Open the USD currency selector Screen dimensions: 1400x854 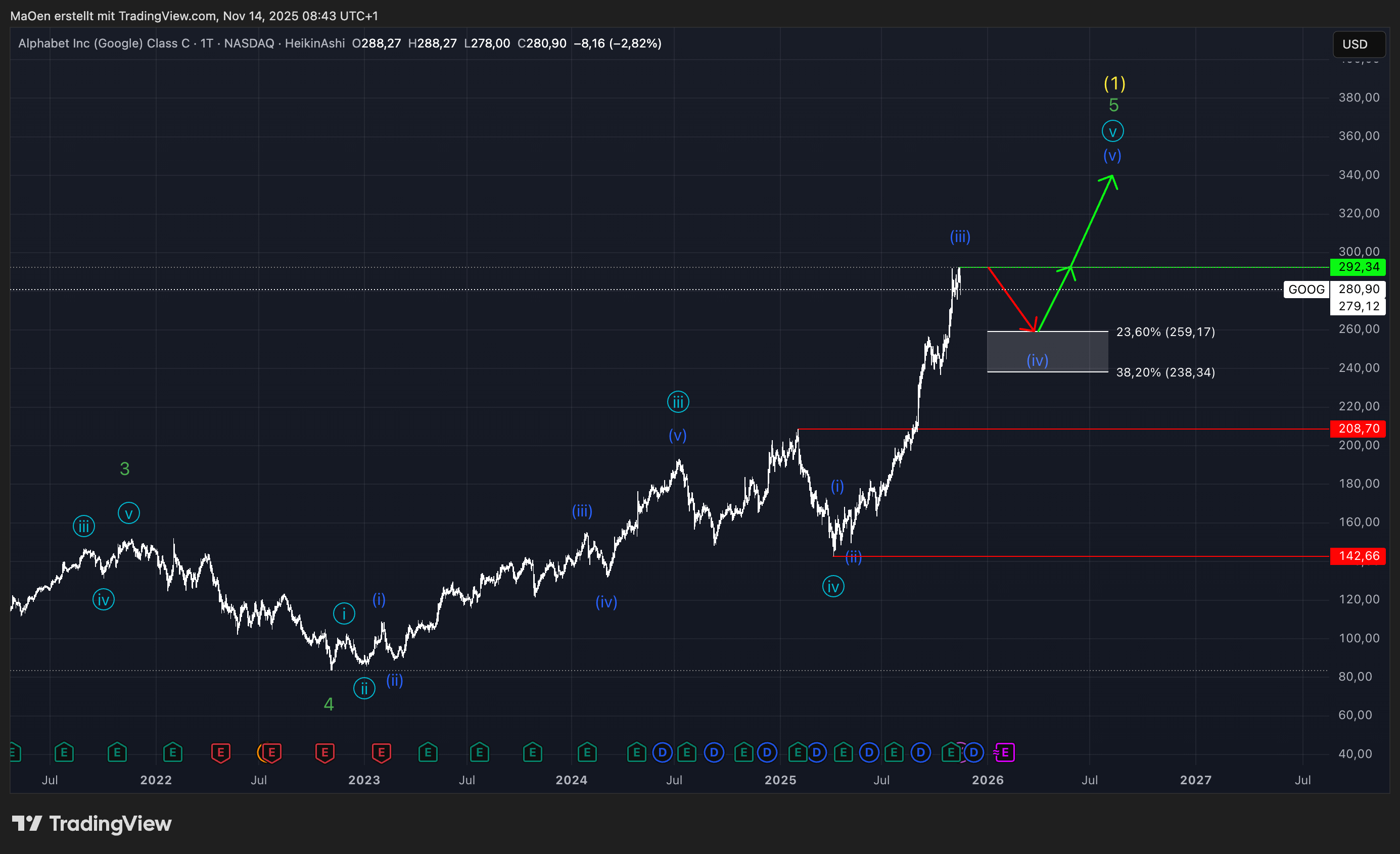pyautogui.click(x=1359, y=44)
